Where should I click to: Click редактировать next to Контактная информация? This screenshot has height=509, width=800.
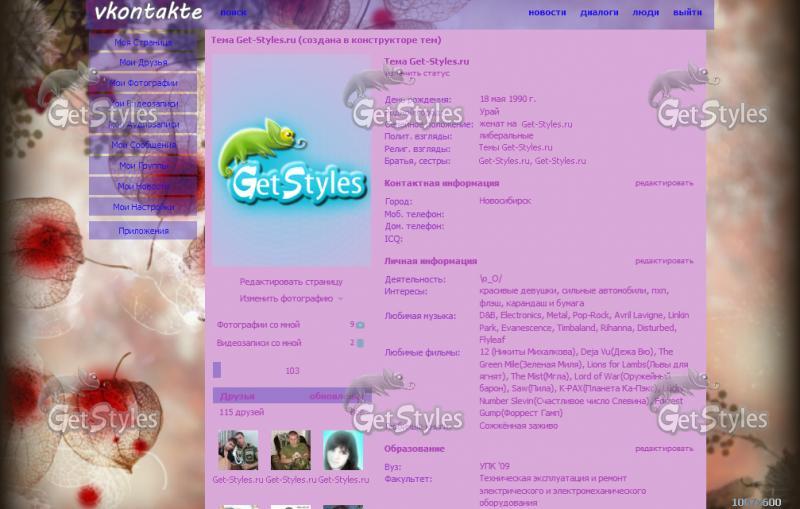coord(663,183)
